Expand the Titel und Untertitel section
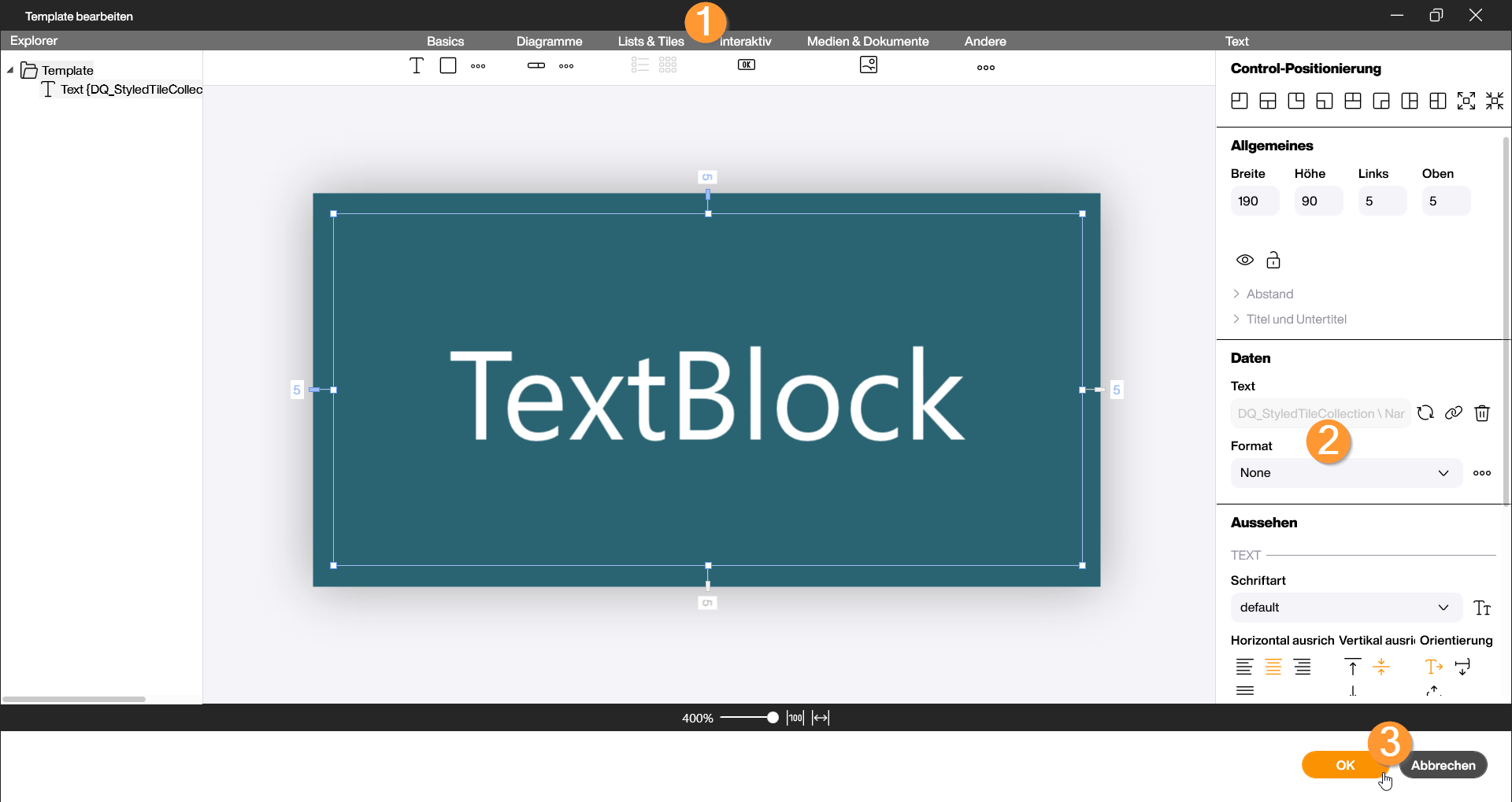 (x=1295, y=319)
